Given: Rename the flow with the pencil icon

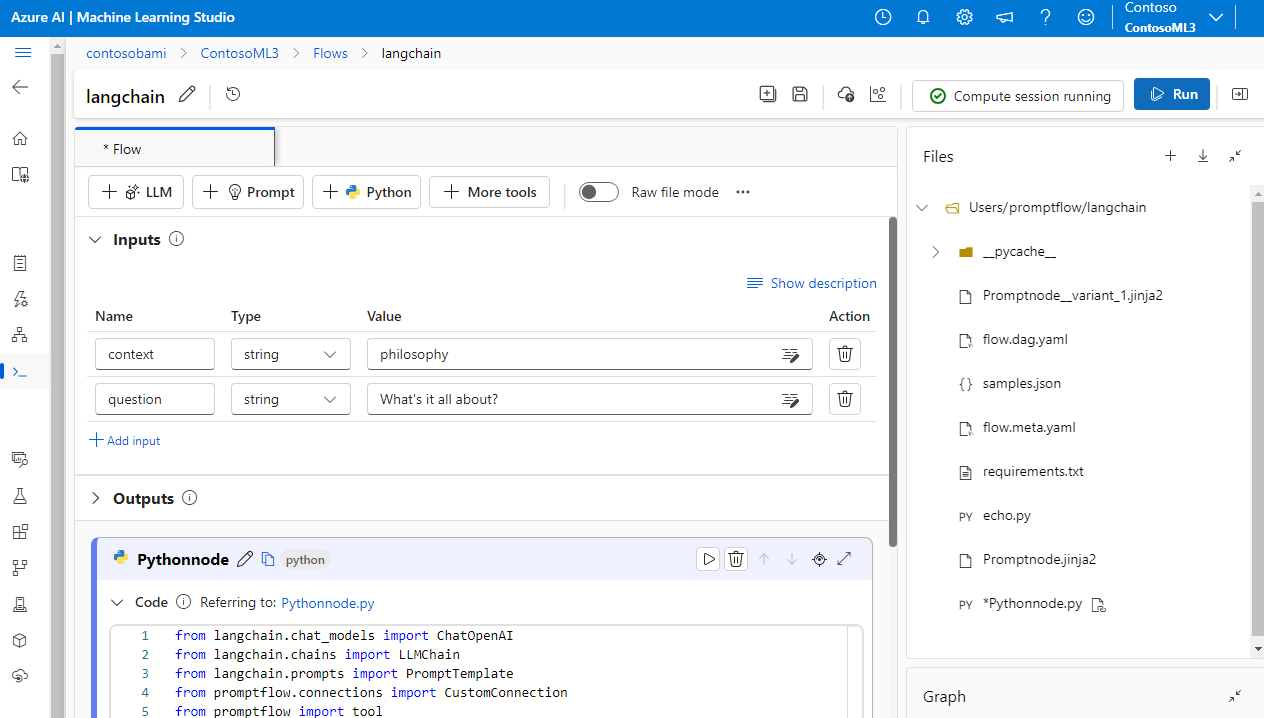Looking at the screenshot, I should (186, 94).
